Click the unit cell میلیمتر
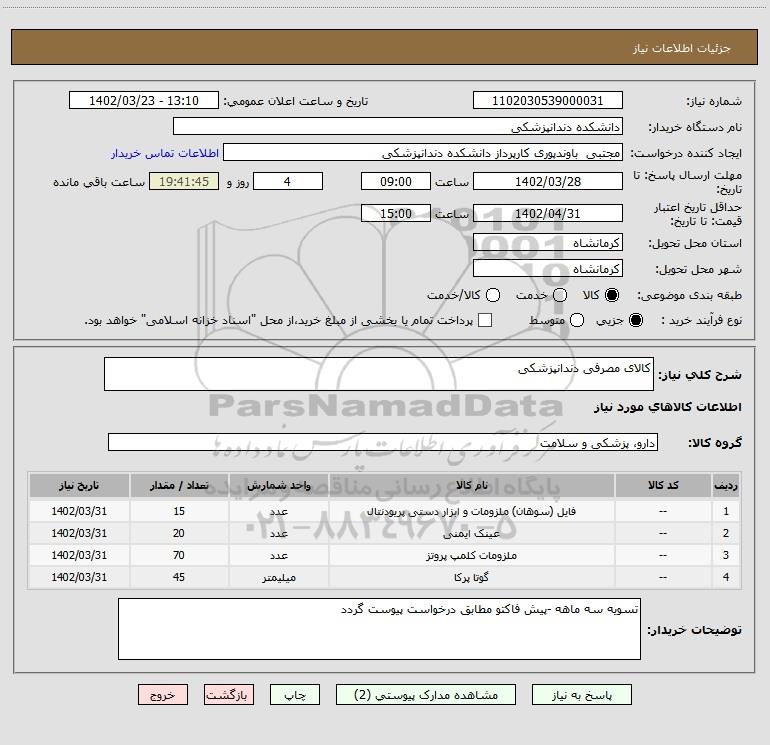 point(279,578)
